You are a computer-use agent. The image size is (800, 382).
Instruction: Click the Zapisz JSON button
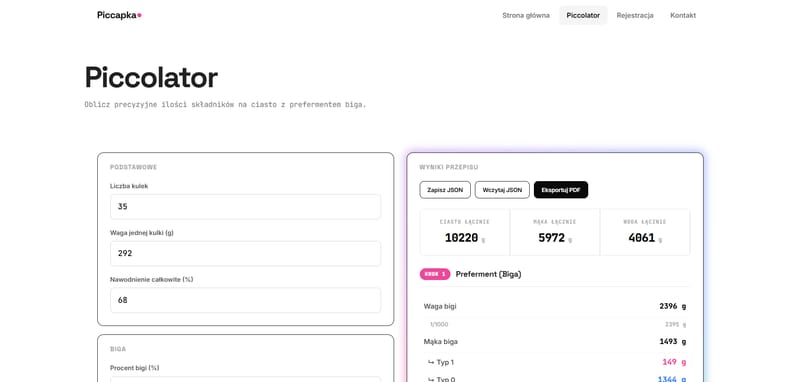click(x=445, y=190)
